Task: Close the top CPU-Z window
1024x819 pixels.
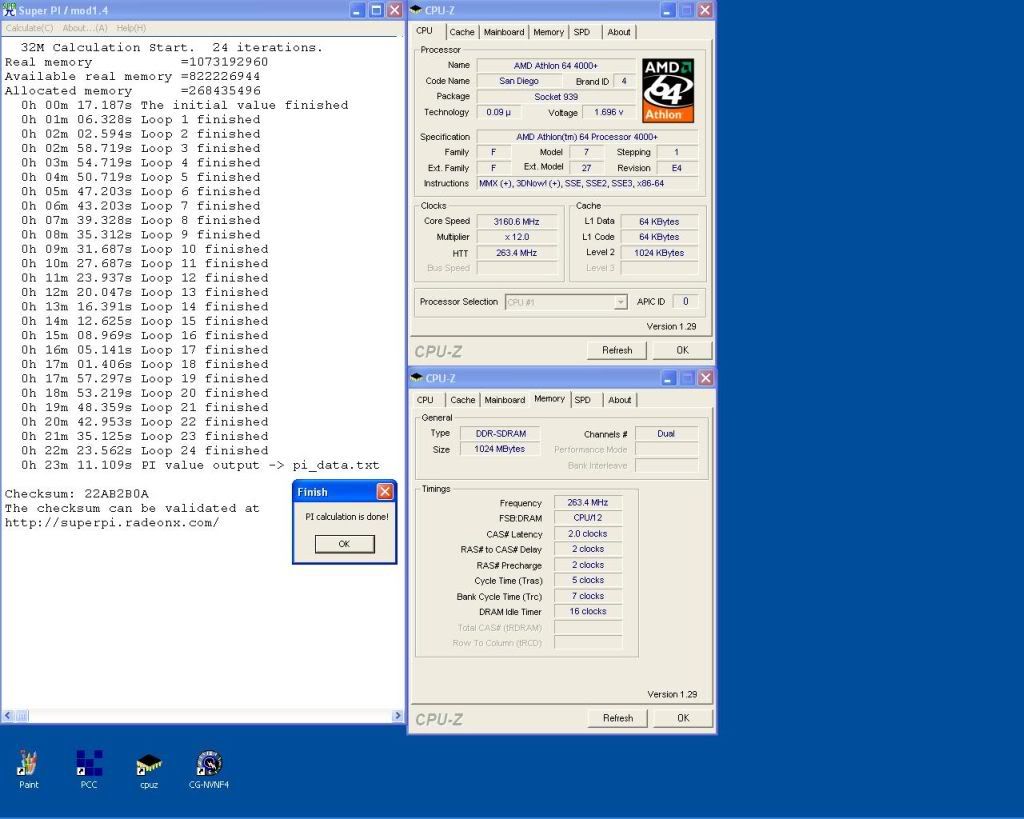Action: pos(705,10)
